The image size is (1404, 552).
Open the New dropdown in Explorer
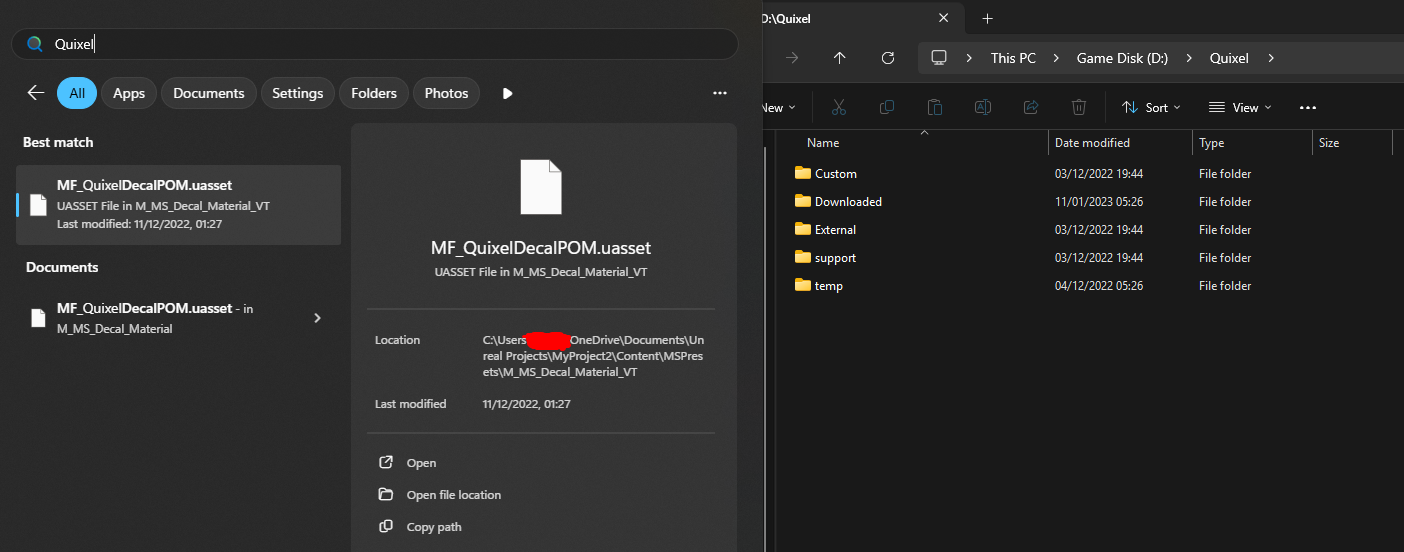(779, 107)
